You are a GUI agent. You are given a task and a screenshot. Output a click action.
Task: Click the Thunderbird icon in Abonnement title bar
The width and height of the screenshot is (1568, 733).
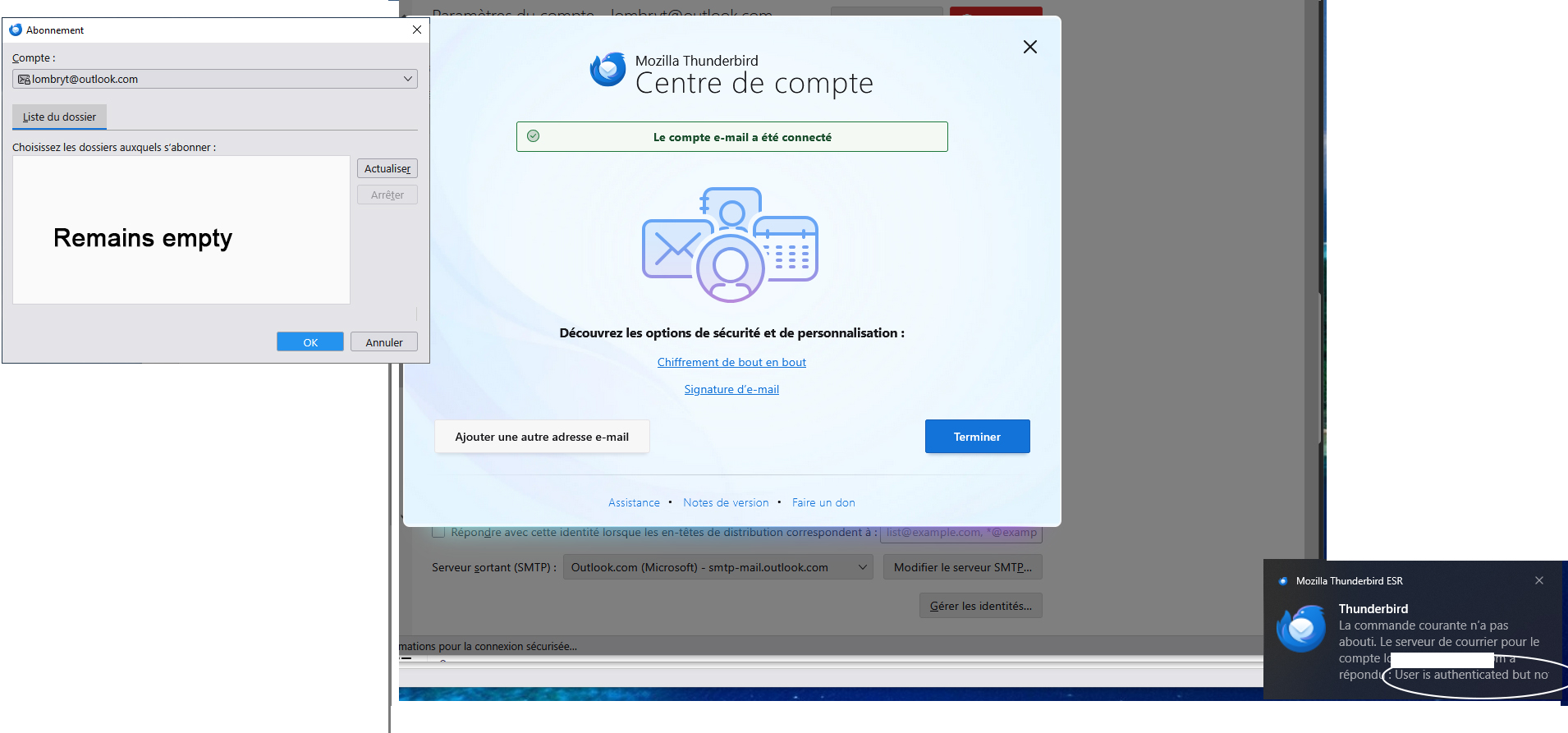click(16, 30)
